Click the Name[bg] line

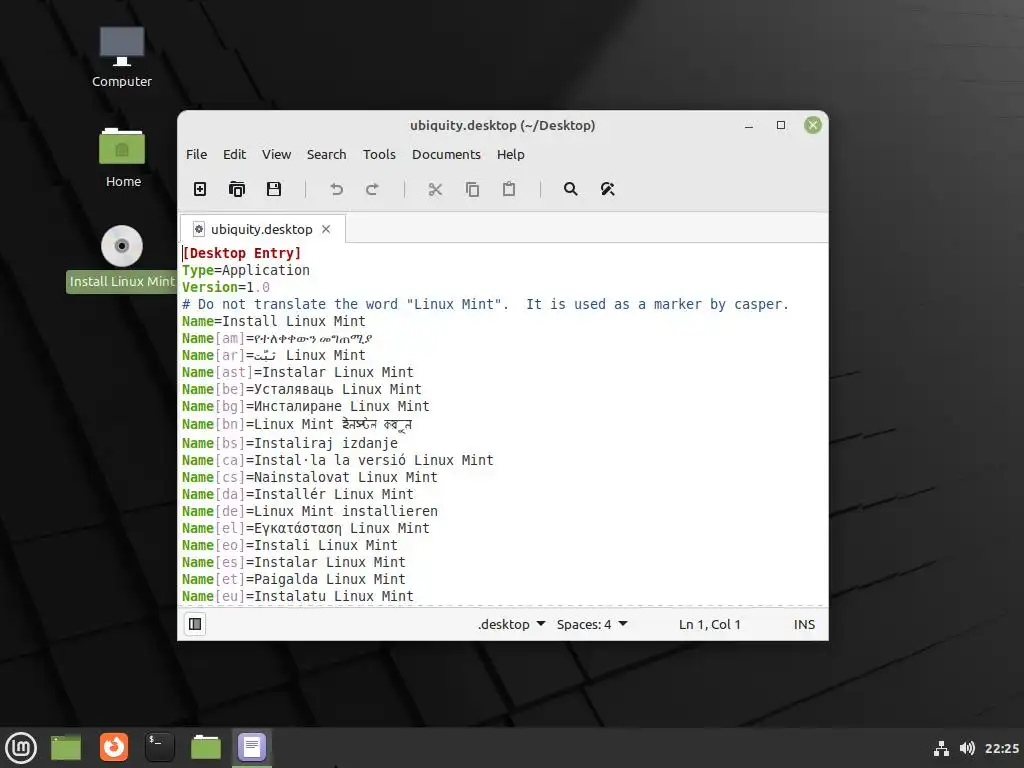coord(306,406)
